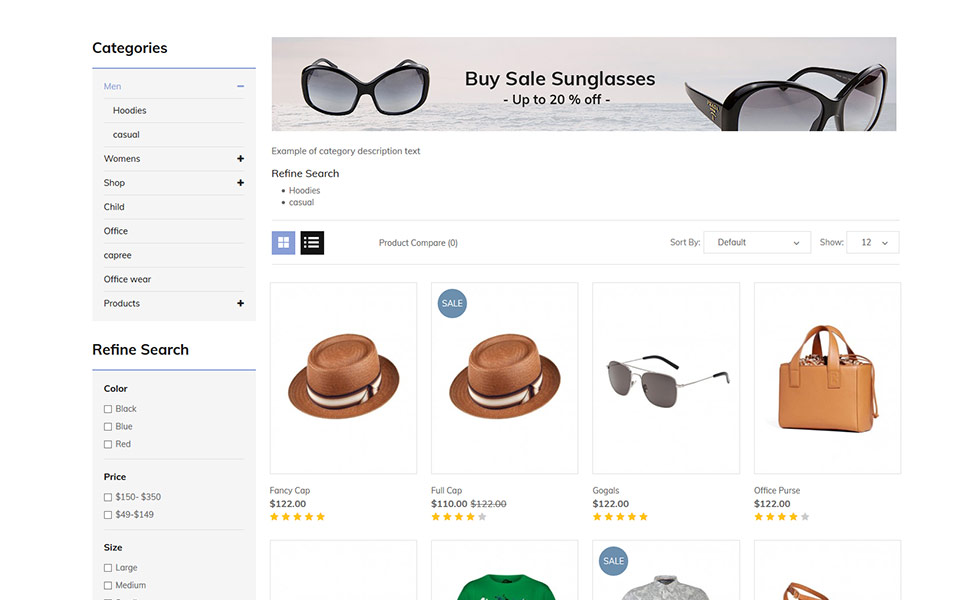The image size is (965, 600).
Task: Click the SALE badge on Full Cap
Action: coord(452,303)
